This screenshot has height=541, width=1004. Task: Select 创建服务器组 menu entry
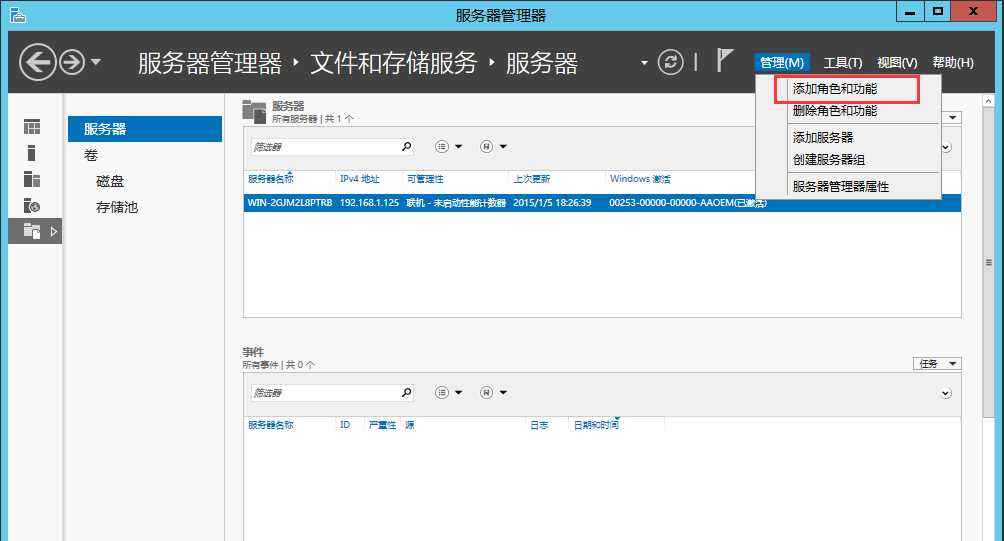[829, 160]
